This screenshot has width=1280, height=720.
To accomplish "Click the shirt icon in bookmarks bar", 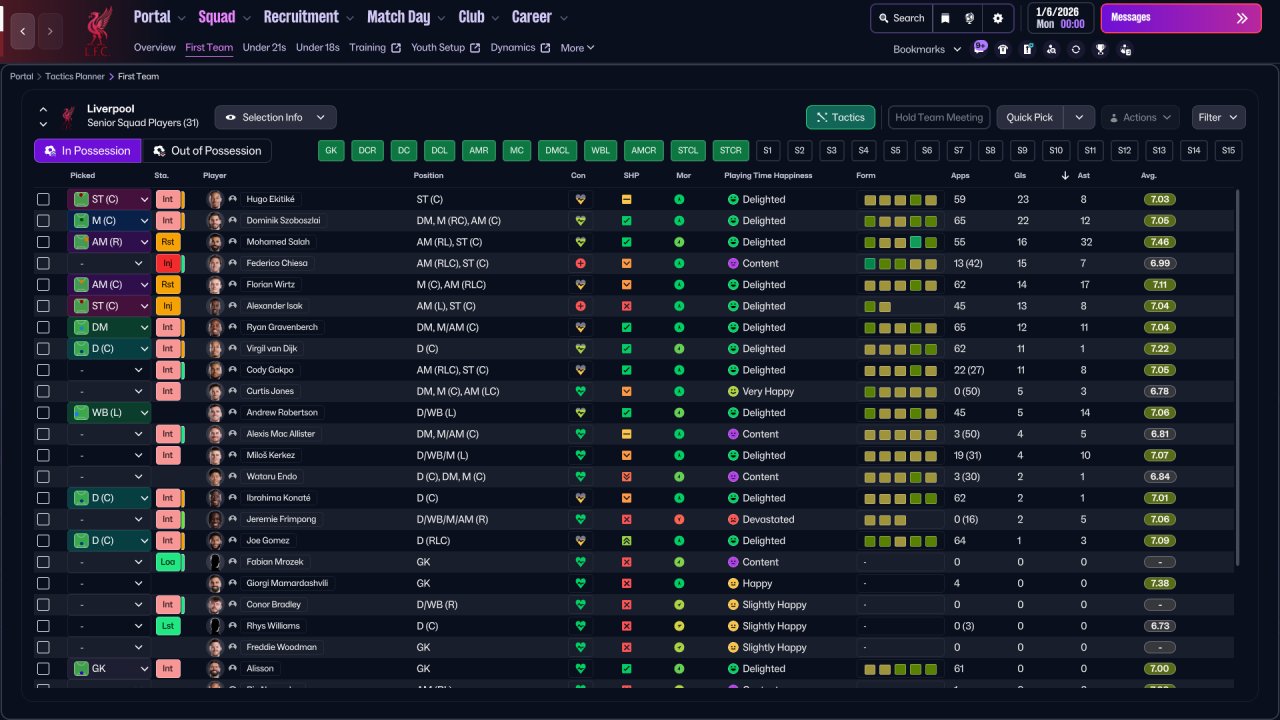I will pyautogui.click(x=1003, y=49).
